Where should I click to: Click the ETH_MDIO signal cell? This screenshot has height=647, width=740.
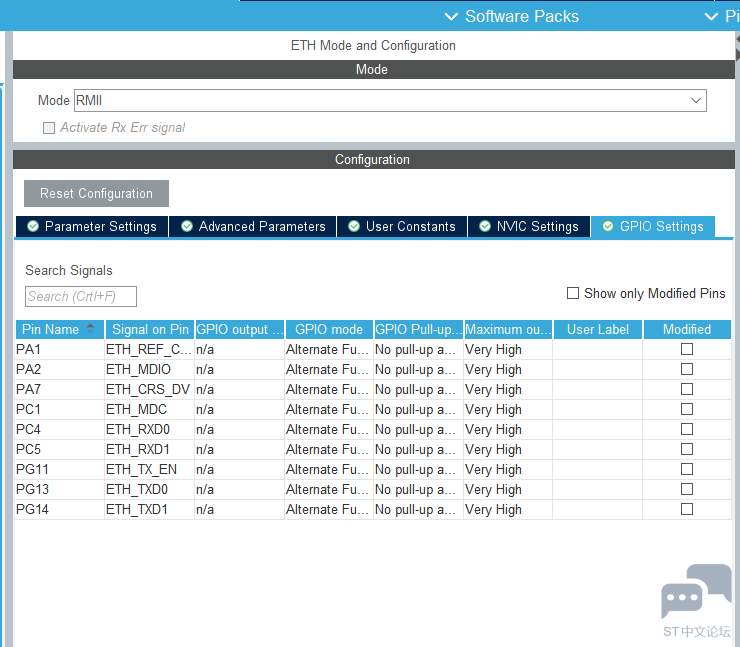click(149, 370)
